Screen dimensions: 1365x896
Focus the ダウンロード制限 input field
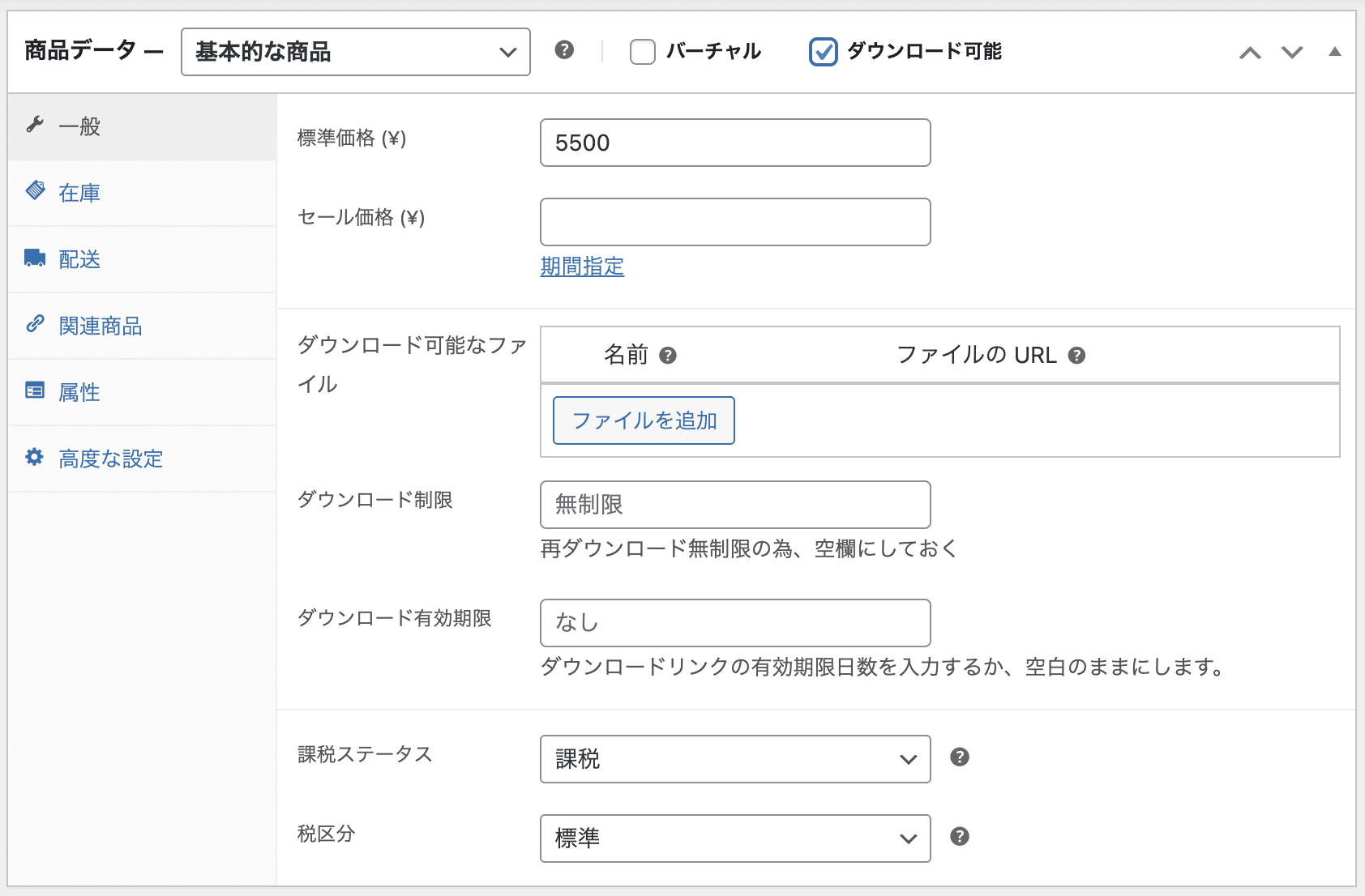[734, 505]
